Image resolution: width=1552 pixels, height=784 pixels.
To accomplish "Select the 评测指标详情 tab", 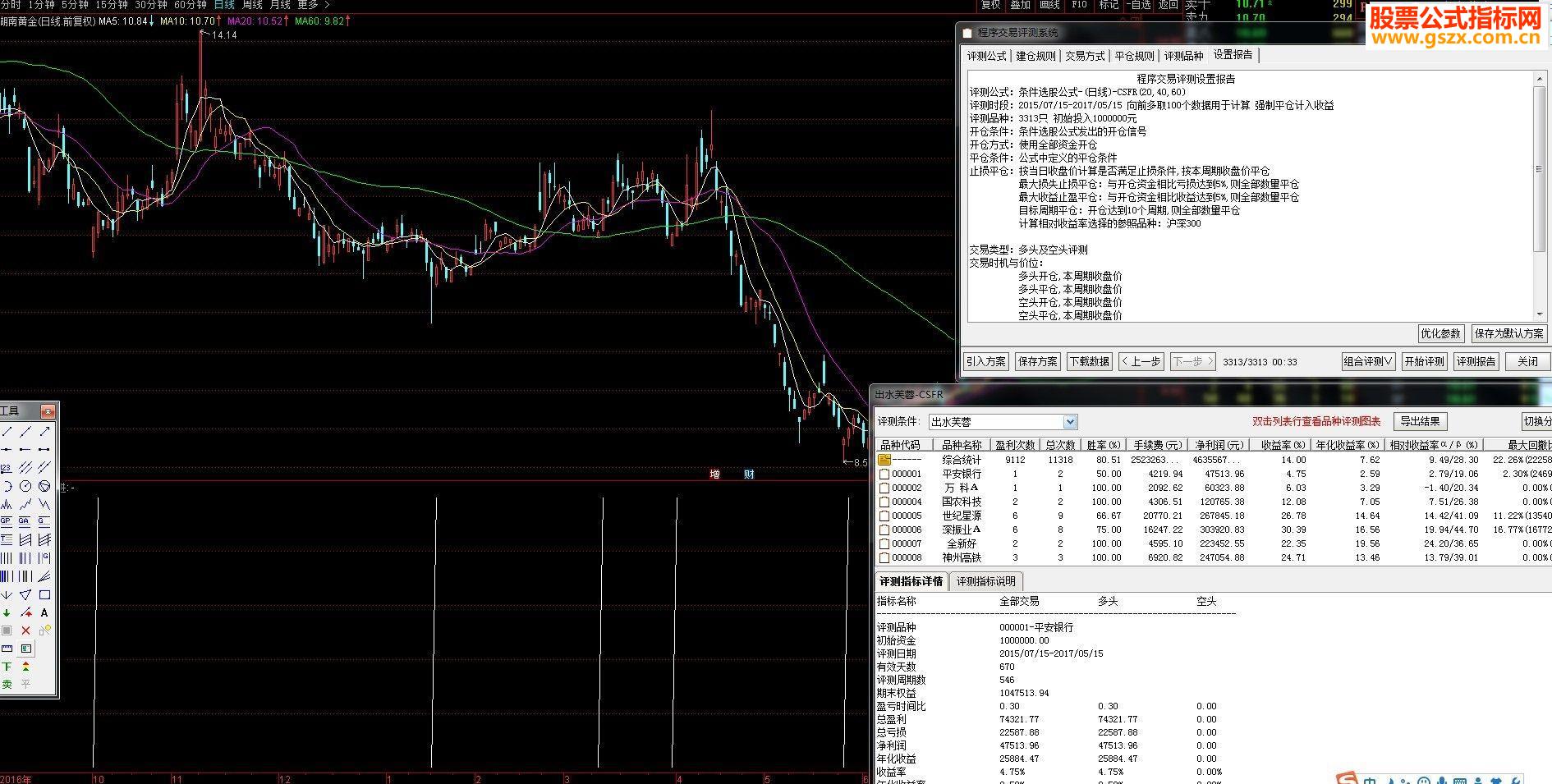I will click(x=911, y=581).
